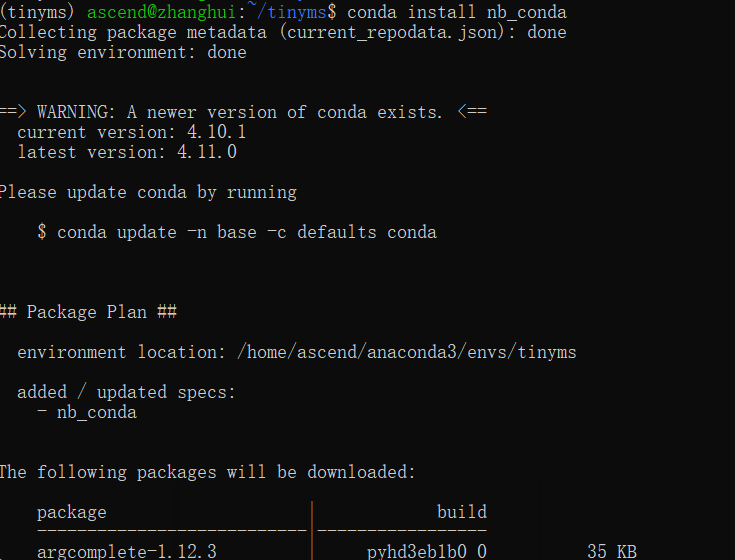Click the argcomplete-1.12.3 package row
Screen dimensions: 735x560
(x=127, y=551)
